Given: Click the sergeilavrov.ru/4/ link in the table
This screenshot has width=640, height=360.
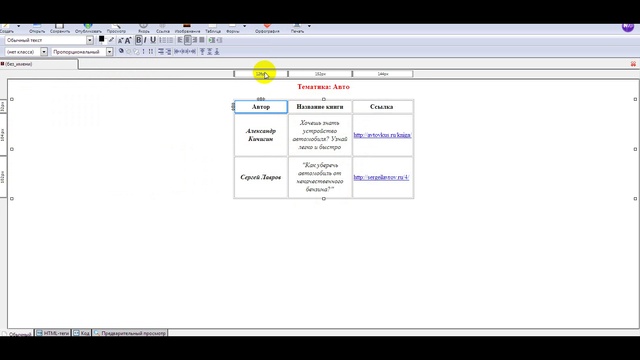Looking at the screenshot, I should tap(381, 177).
